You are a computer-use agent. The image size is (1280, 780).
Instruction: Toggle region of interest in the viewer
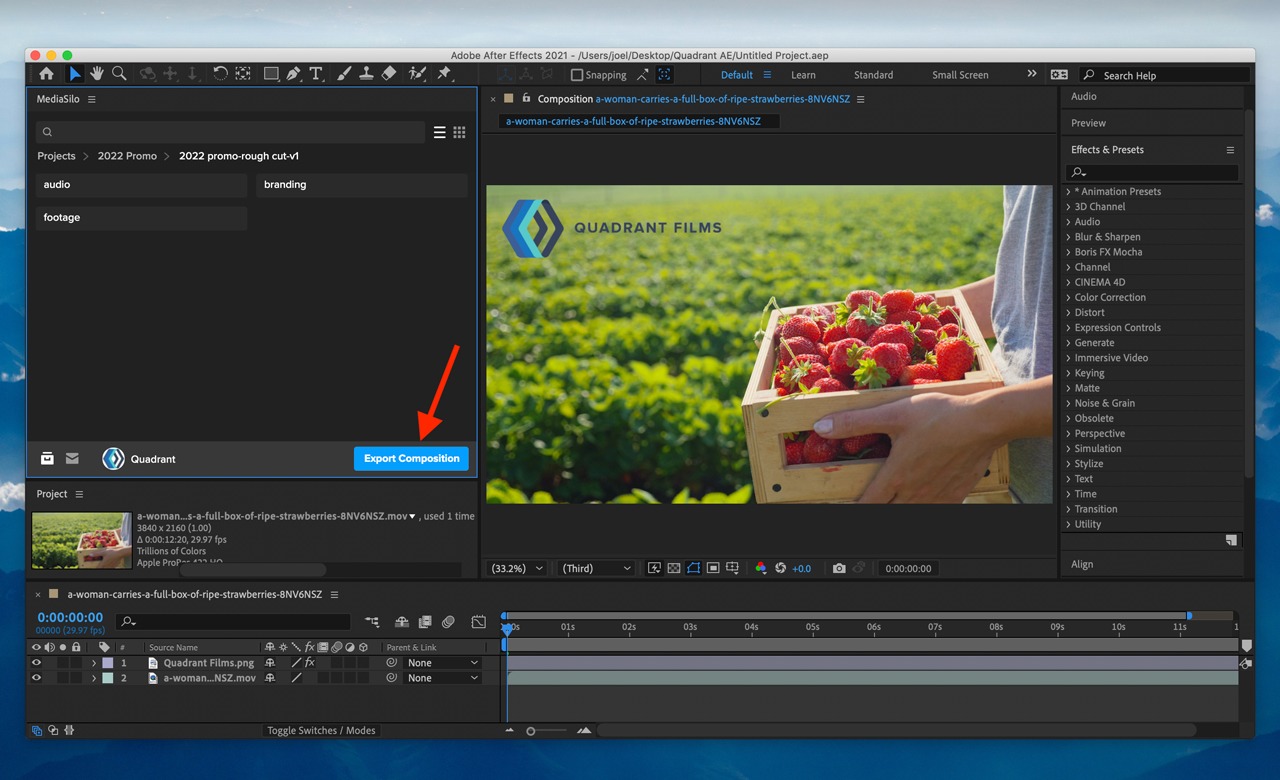pos(713,568)
